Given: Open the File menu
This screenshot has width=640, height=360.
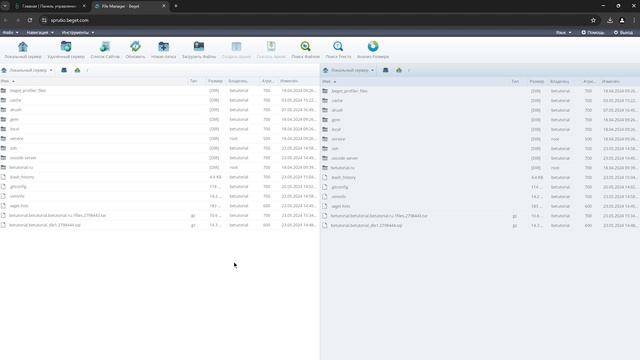Looking at the screenshot, I should click(11, 32).
